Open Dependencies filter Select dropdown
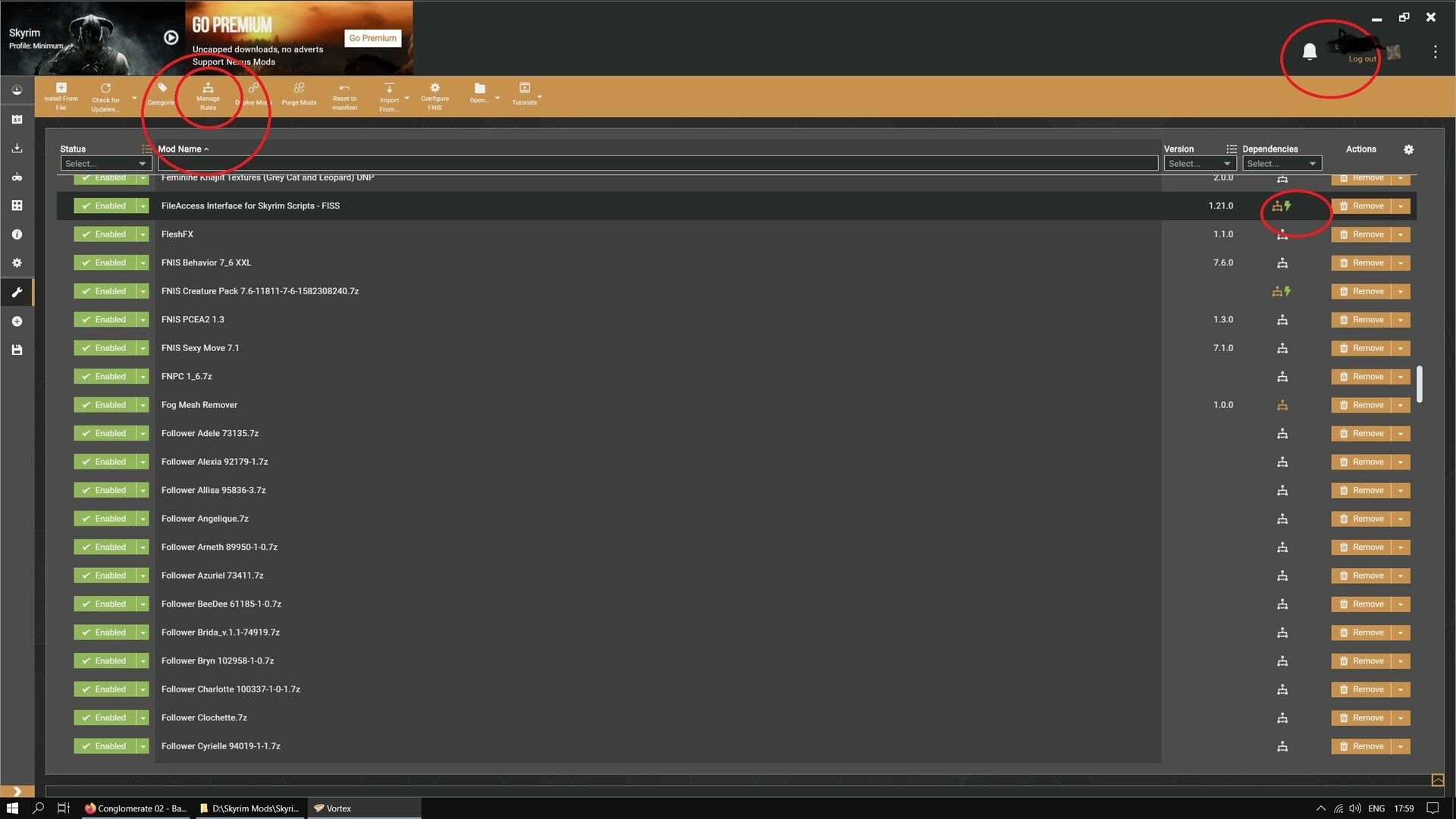This screenshot has width=1456, height=819. tap(1282, 163)
